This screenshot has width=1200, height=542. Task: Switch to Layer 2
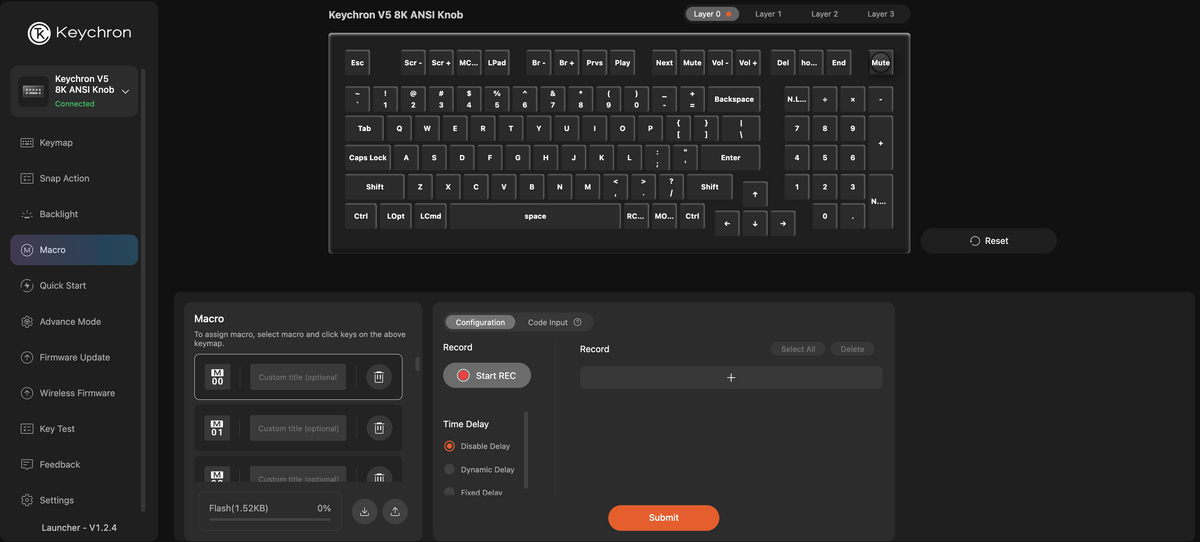click(824, 14)
